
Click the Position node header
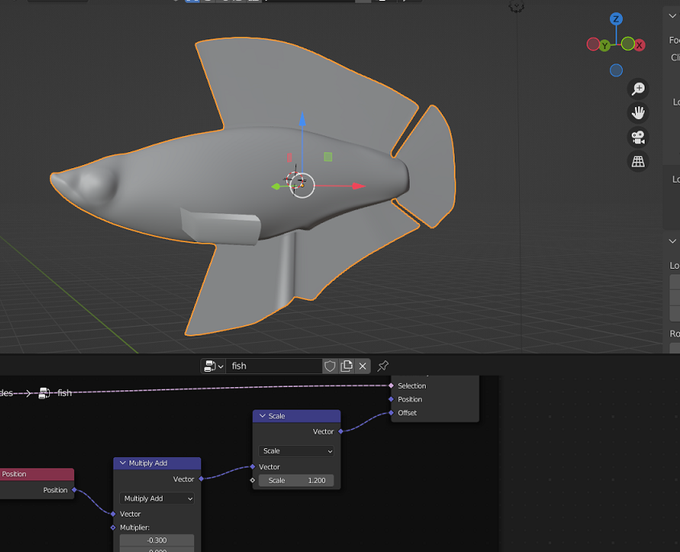(x=36, y=474)
